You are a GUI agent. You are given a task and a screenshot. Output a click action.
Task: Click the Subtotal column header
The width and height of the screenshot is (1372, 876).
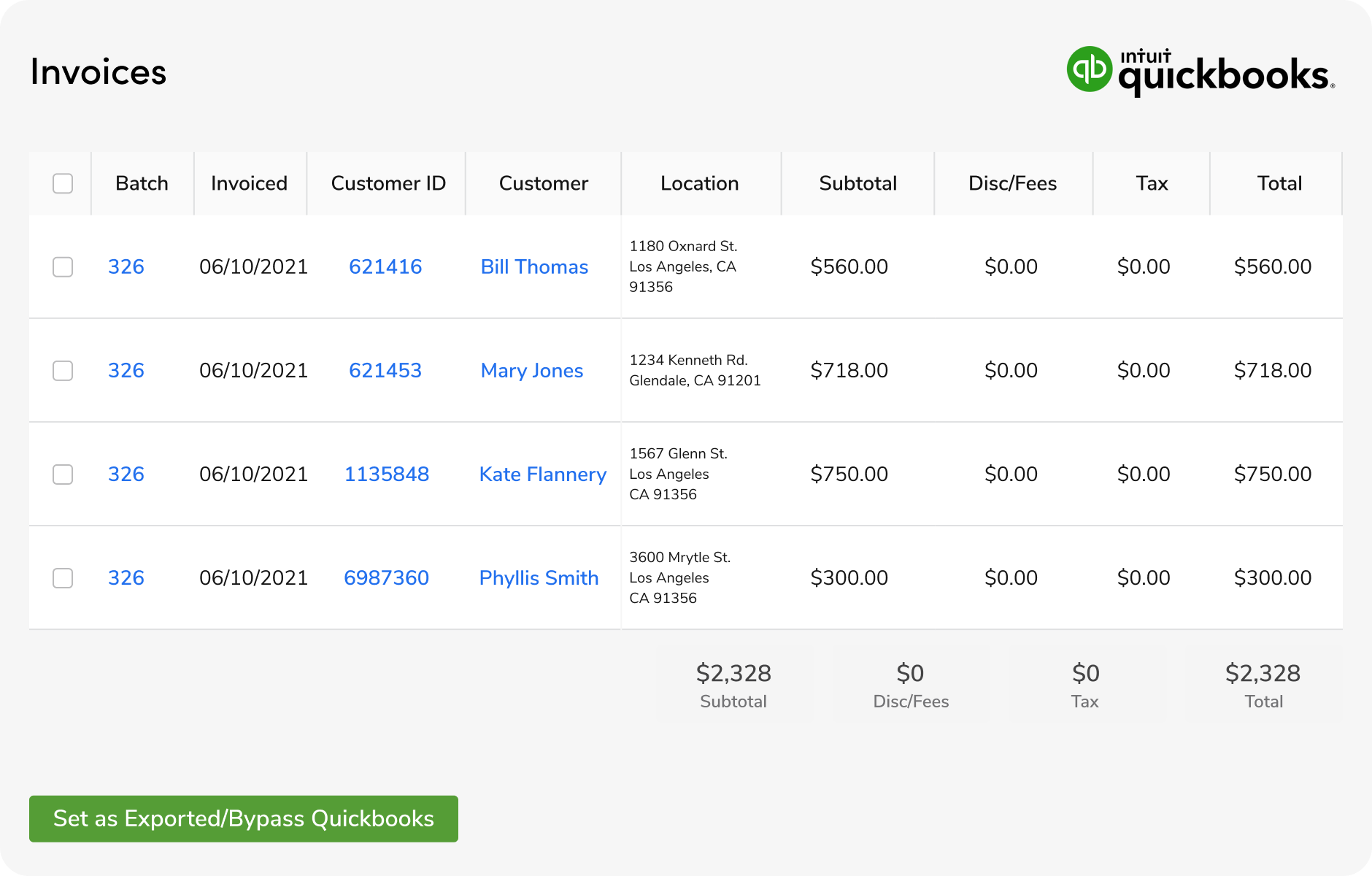coord(857,183)
